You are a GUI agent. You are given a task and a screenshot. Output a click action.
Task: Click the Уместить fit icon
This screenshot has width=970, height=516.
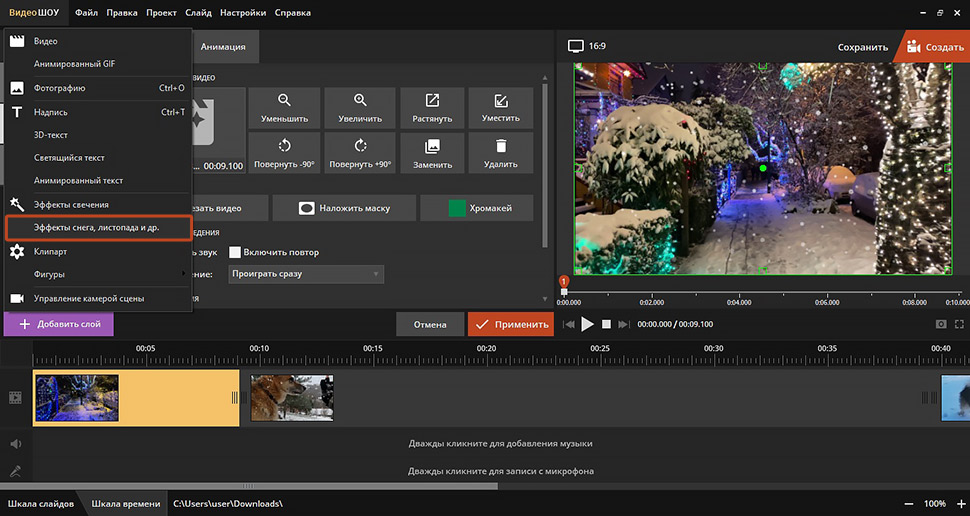pos(501,100)
